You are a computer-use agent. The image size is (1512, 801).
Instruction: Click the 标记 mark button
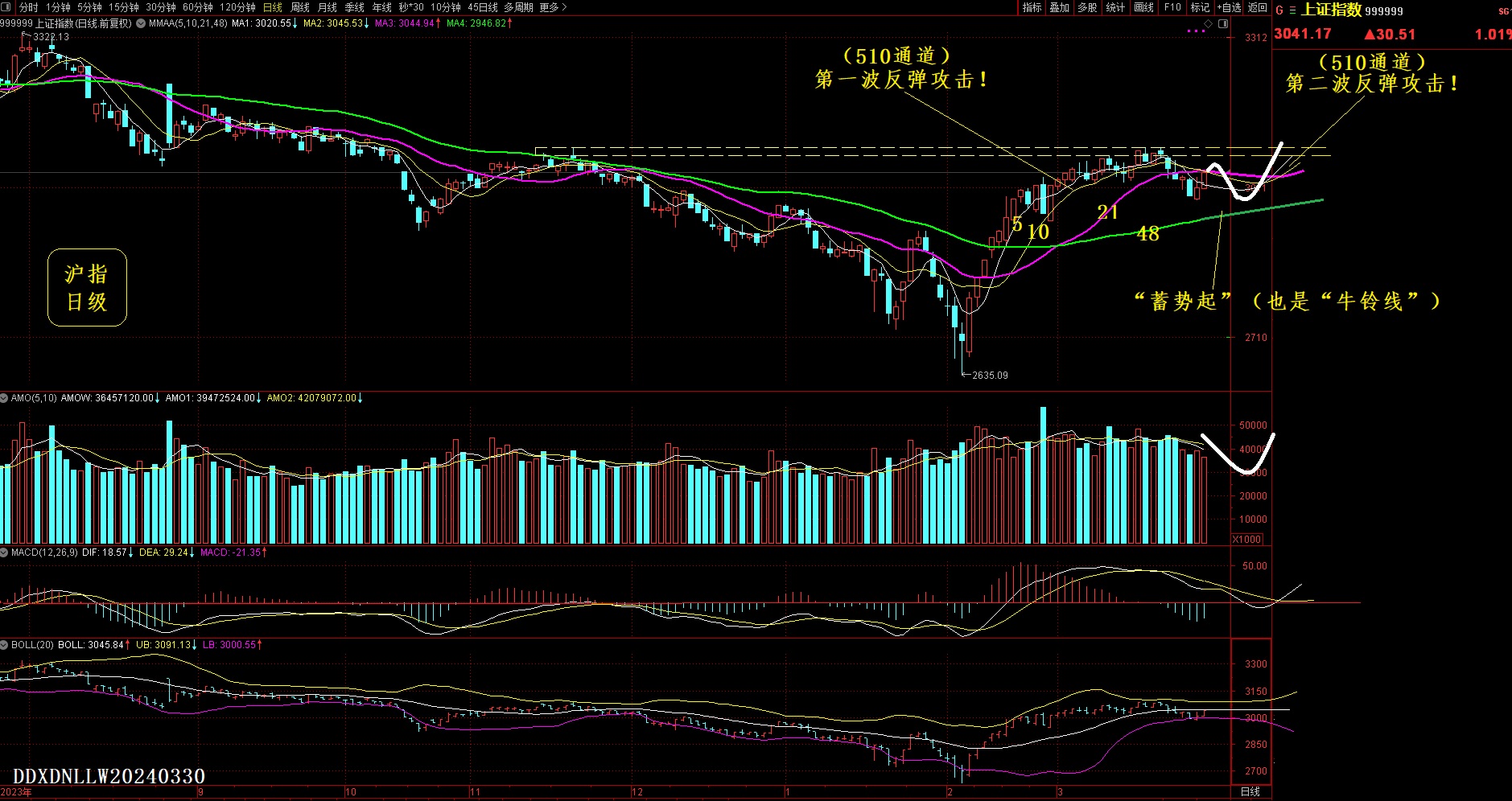pyautogui.click(x=1201, y=7)
